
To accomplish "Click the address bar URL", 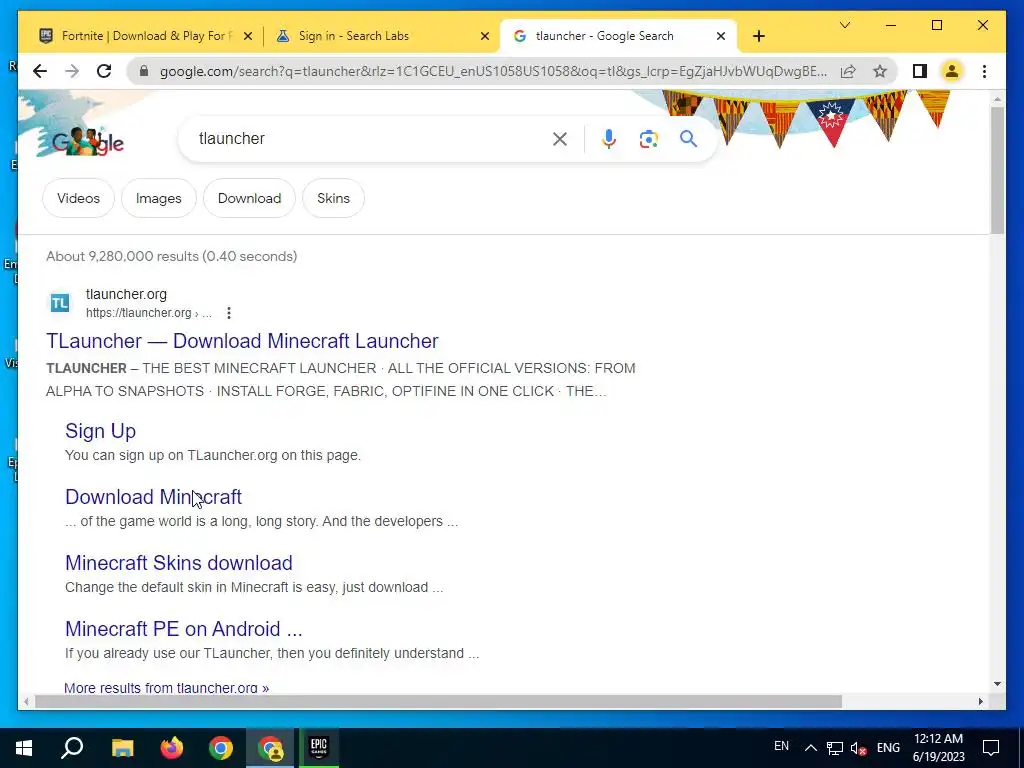I will [x=493, y=71].
